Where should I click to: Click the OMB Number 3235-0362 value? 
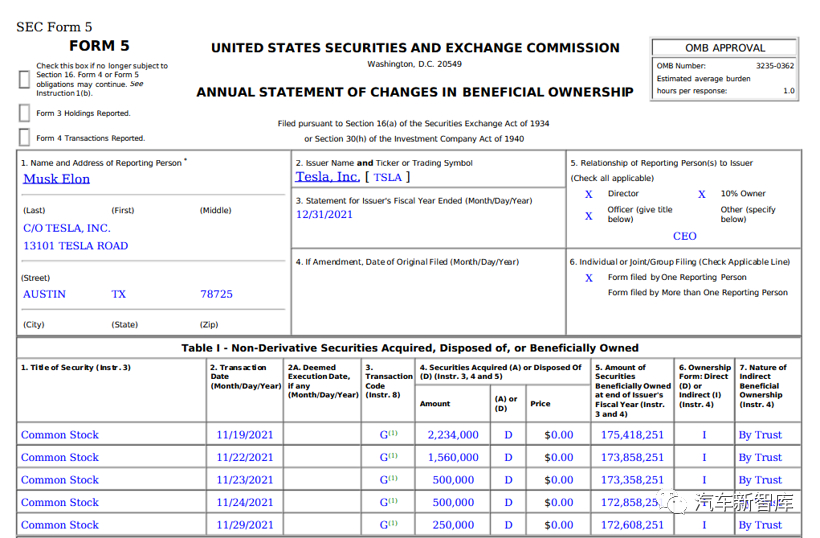pos(775,66)
